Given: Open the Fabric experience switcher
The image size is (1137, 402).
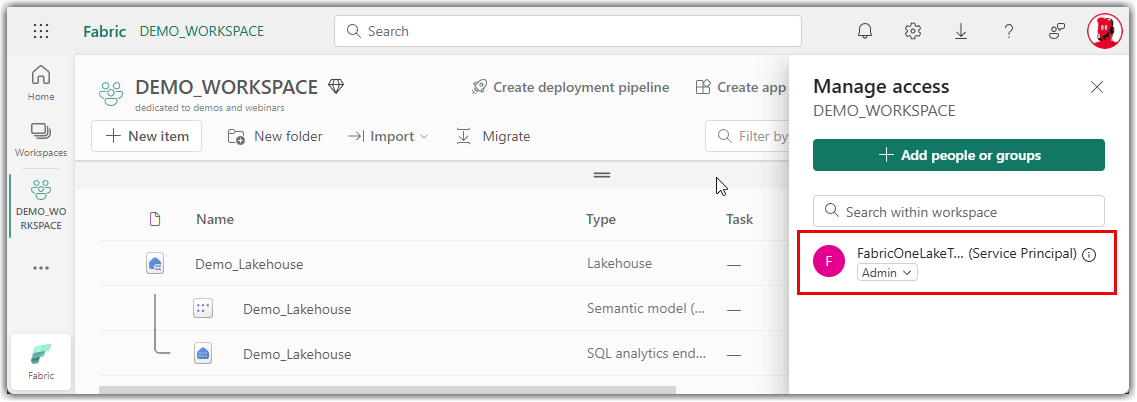Looking at the screenshot, I should click(41, 361).
